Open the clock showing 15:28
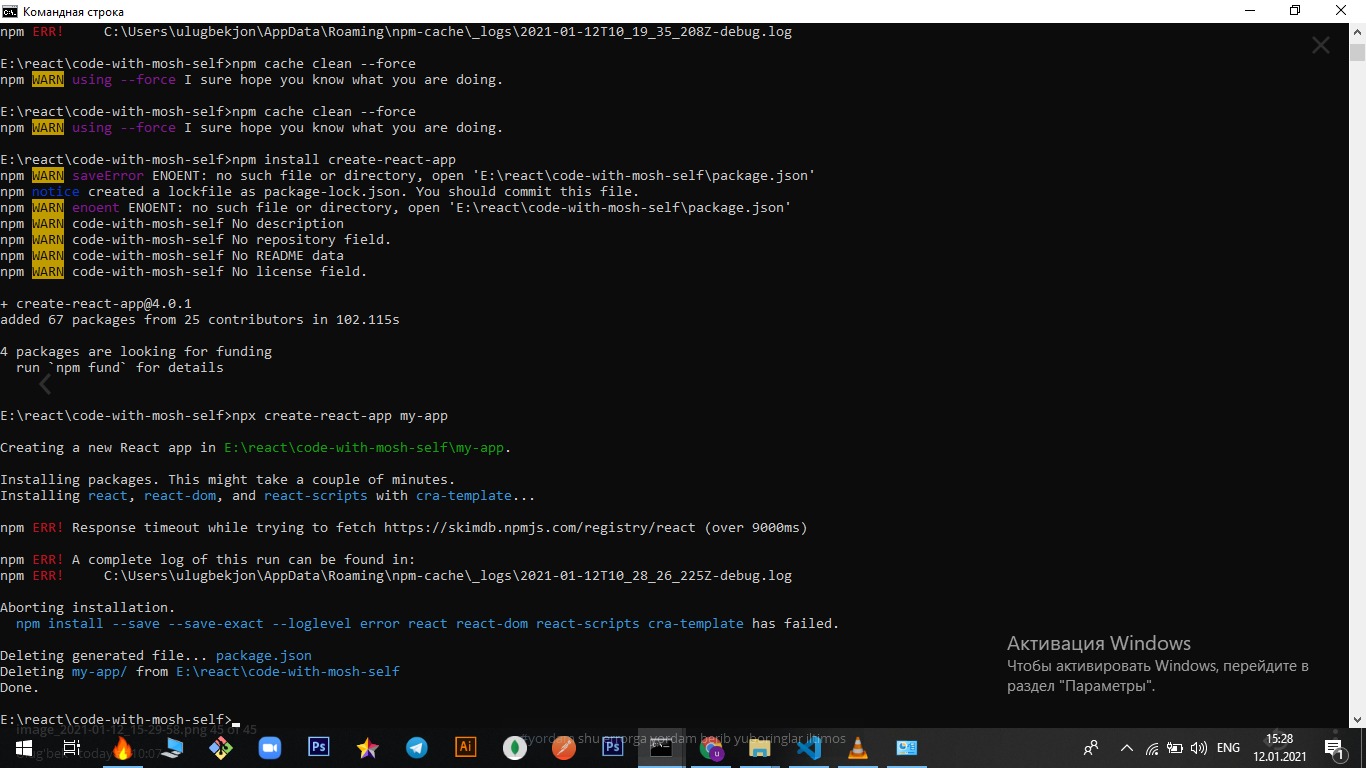The width and height of the screenshot is (1366, 768). coord(1279,747)
